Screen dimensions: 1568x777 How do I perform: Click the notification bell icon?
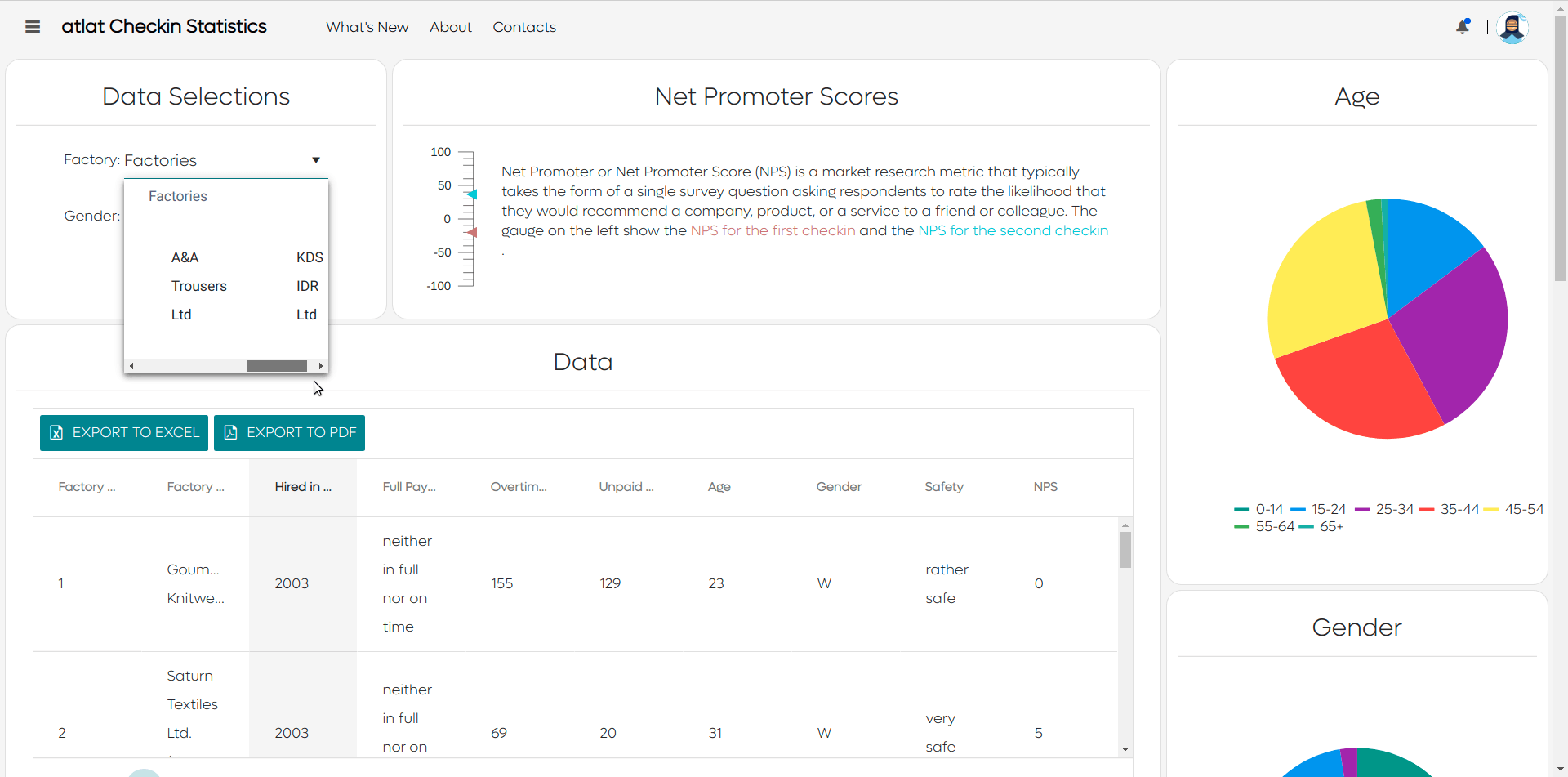click(x=1463, y=26)
